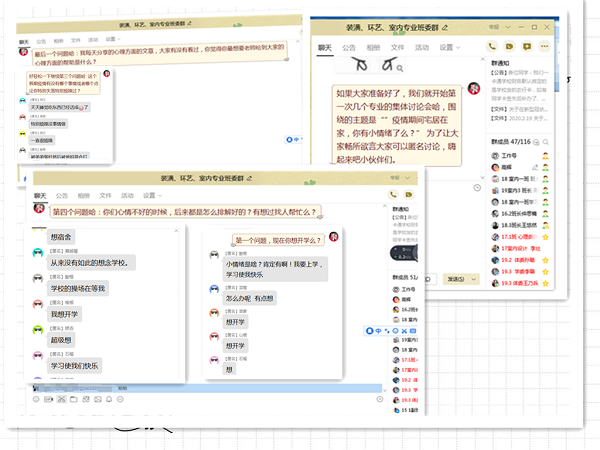This screenshot has height=450, width=600.
Task: Click scissors screenshot icon in front window toolbar
Action: pyautogui.click(x=63, y=399)
